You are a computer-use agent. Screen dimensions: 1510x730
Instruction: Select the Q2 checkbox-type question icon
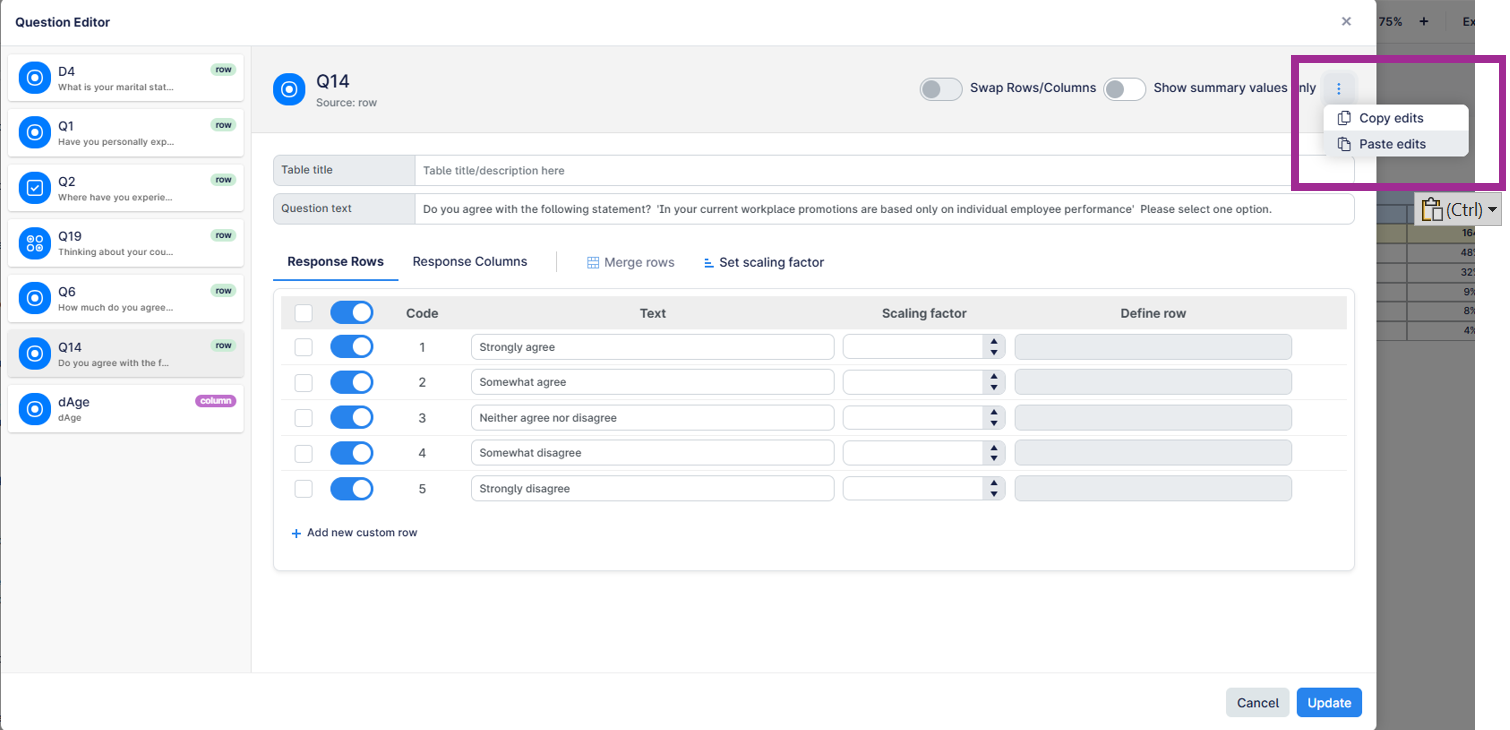[x=35, y=187]
